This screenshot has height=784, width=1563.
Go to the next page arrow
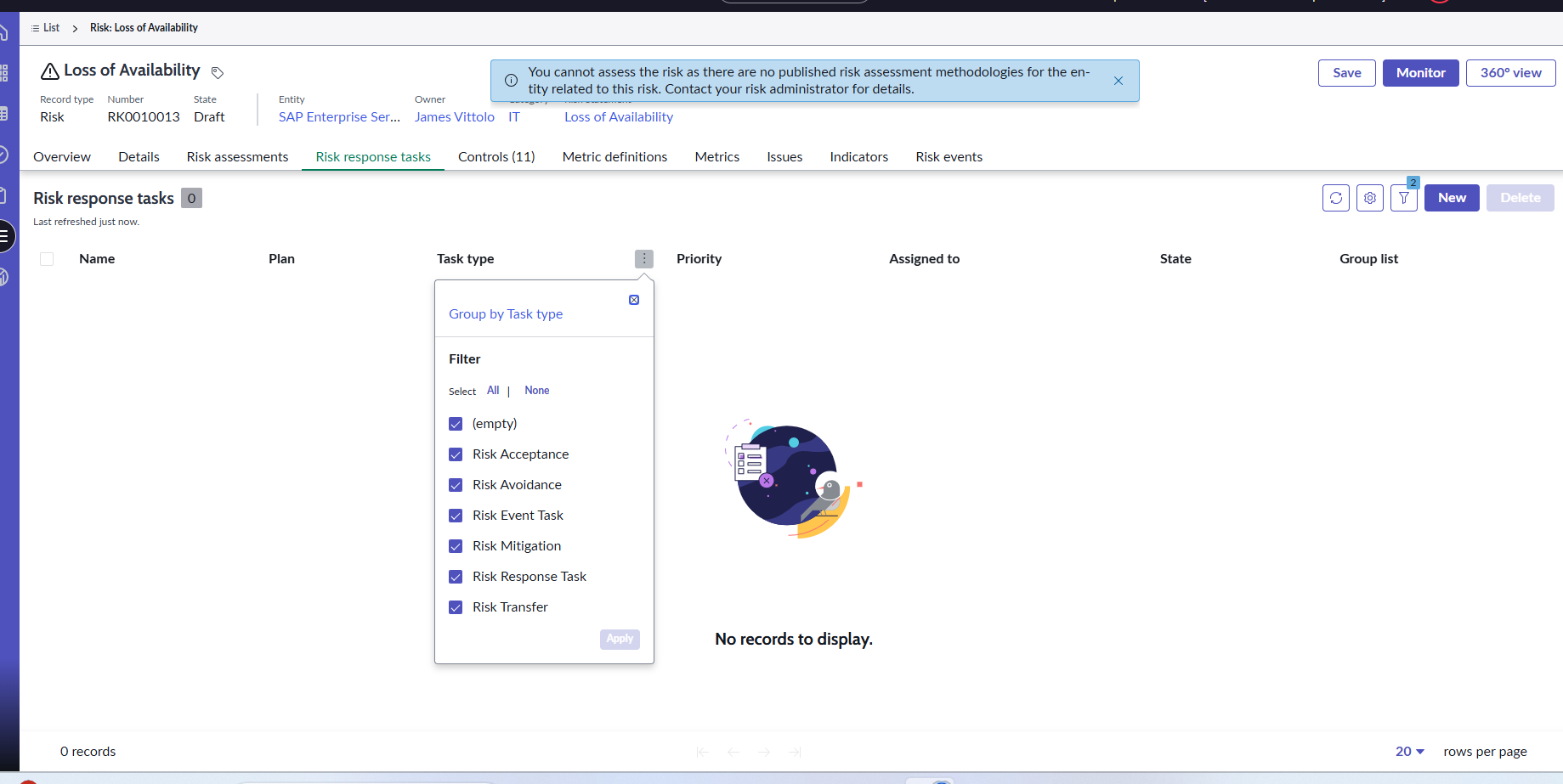[764, 752]
